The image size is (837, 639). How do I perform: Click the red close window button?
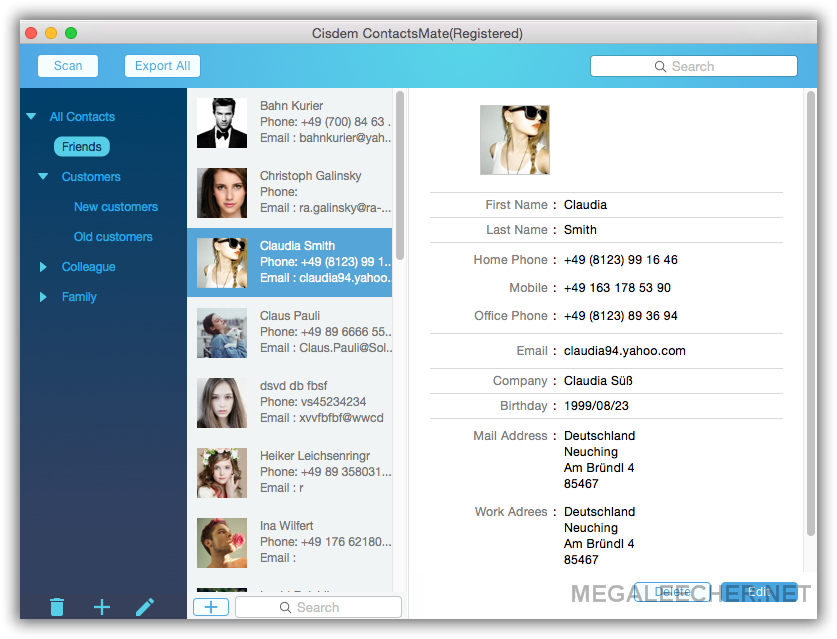[31, 33]
